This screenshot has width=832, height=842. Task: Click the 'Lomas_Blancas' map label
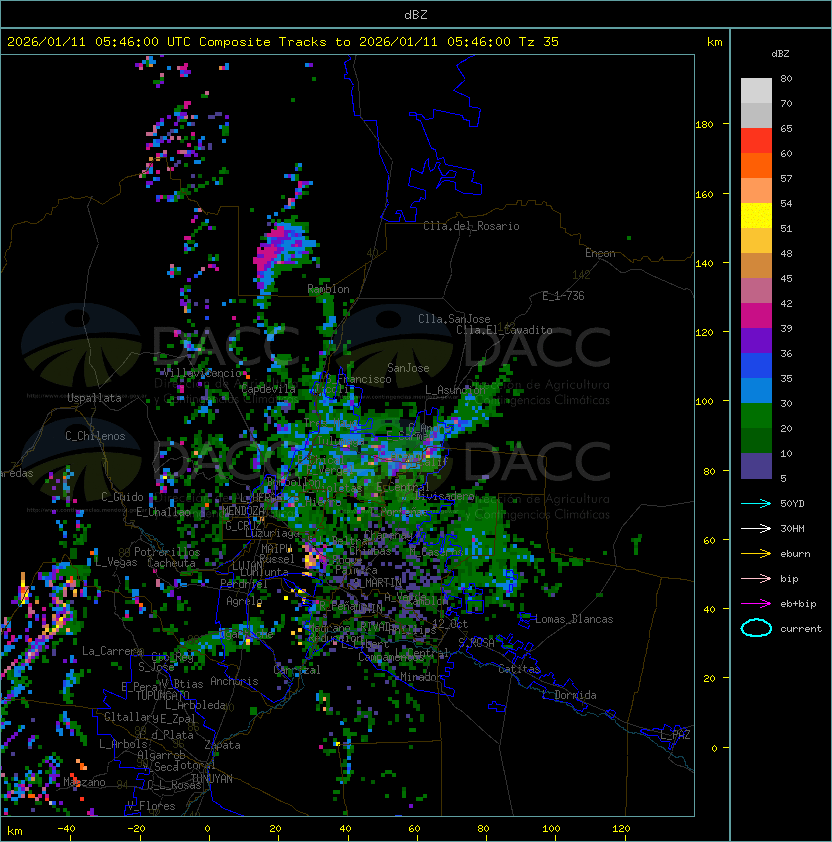[574, 619]
